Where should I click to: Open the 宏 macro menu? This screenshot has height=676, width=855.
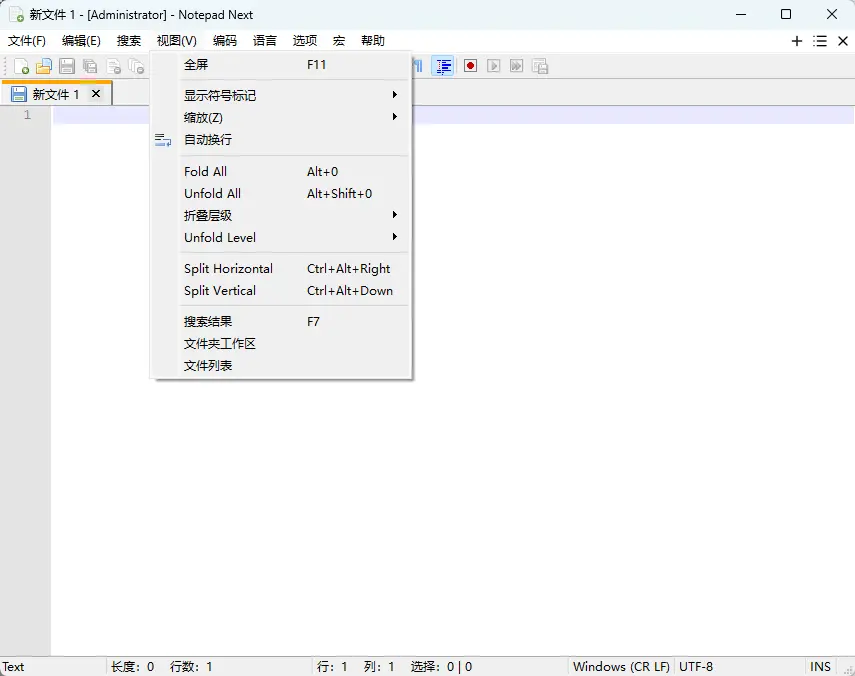pyautogui.click(x=339, y=41)
